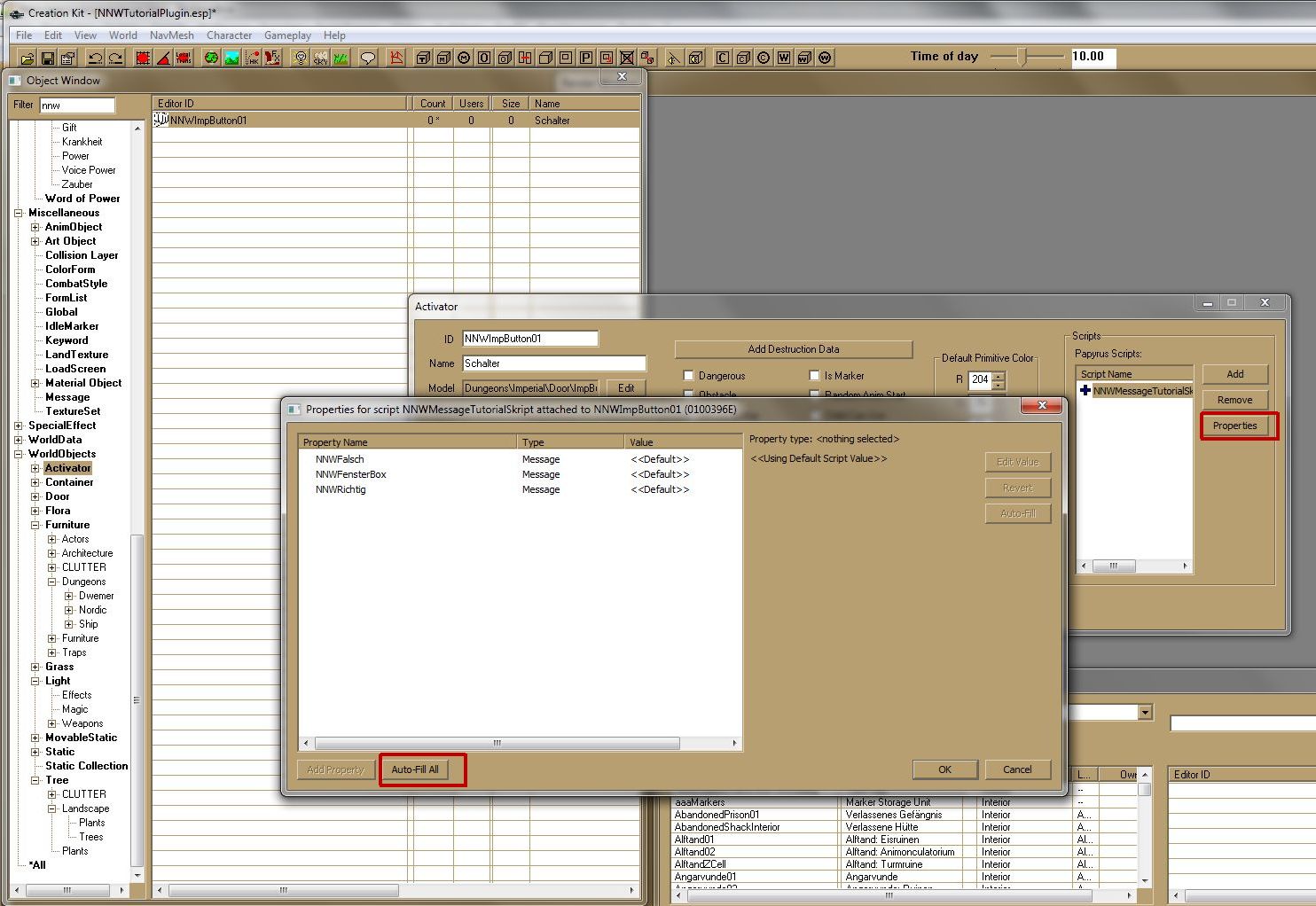This screenshot has width=1316, height=906.
Task: Click the open file folder icon
Action: click(27, 59)
